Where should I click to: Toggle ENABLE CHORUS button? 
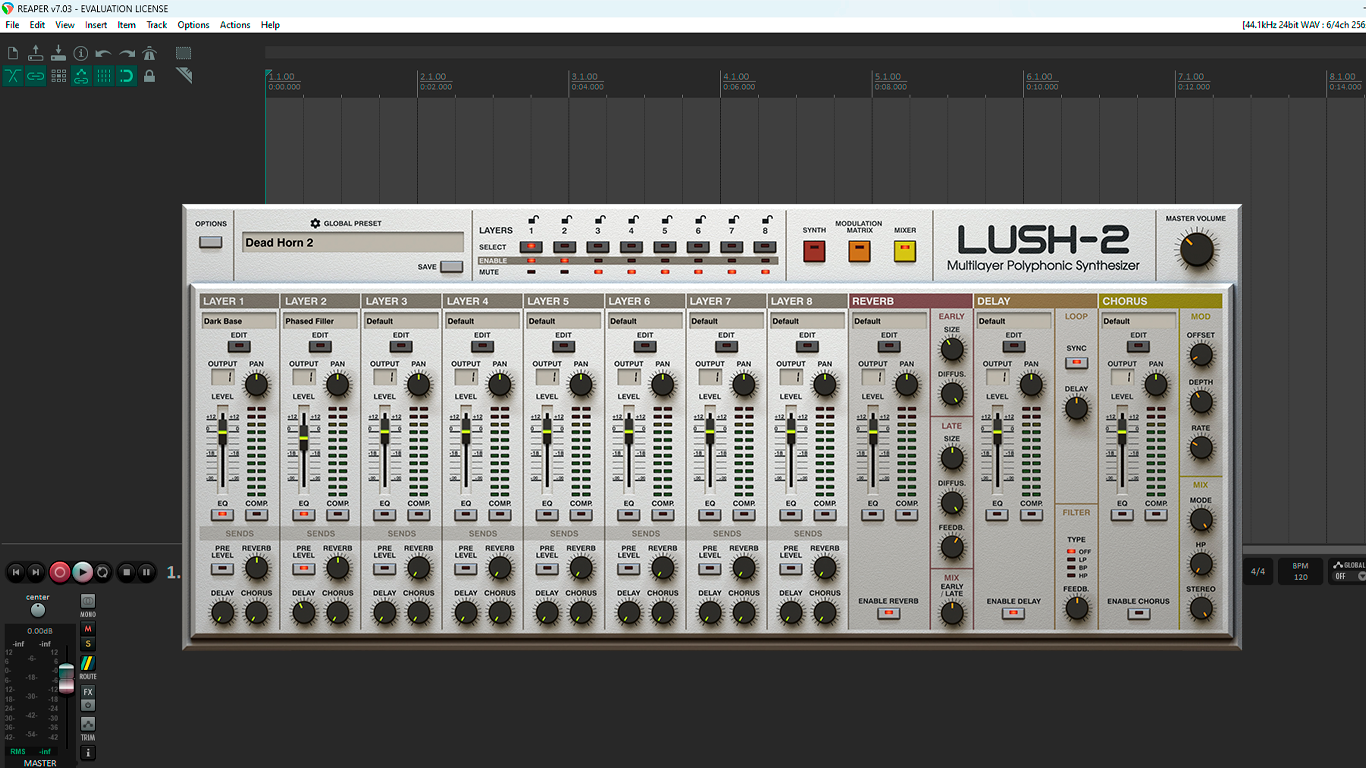[x=1138, y=613]
